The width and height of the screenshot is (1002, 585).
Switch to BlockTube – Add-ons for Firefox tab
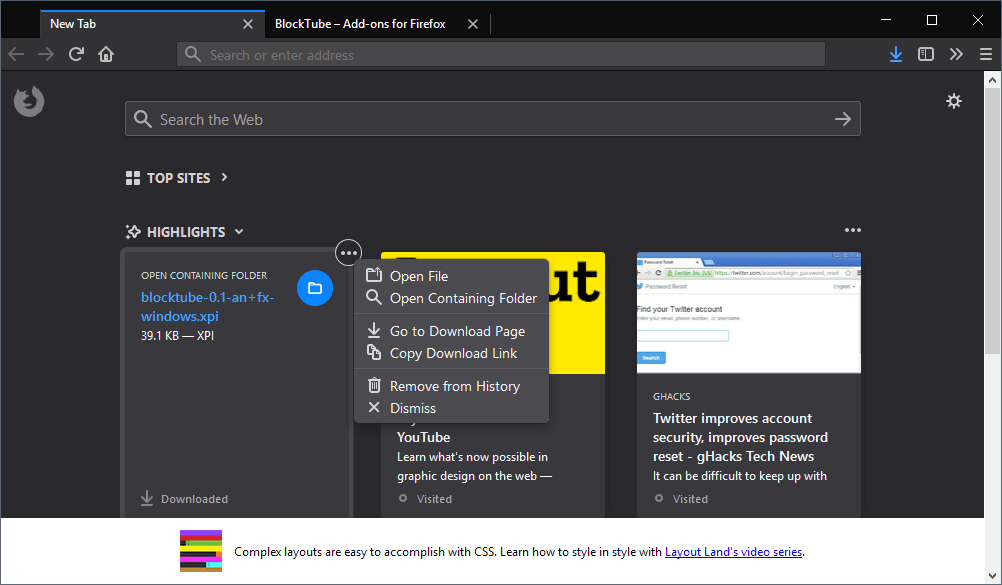(360, 24)
